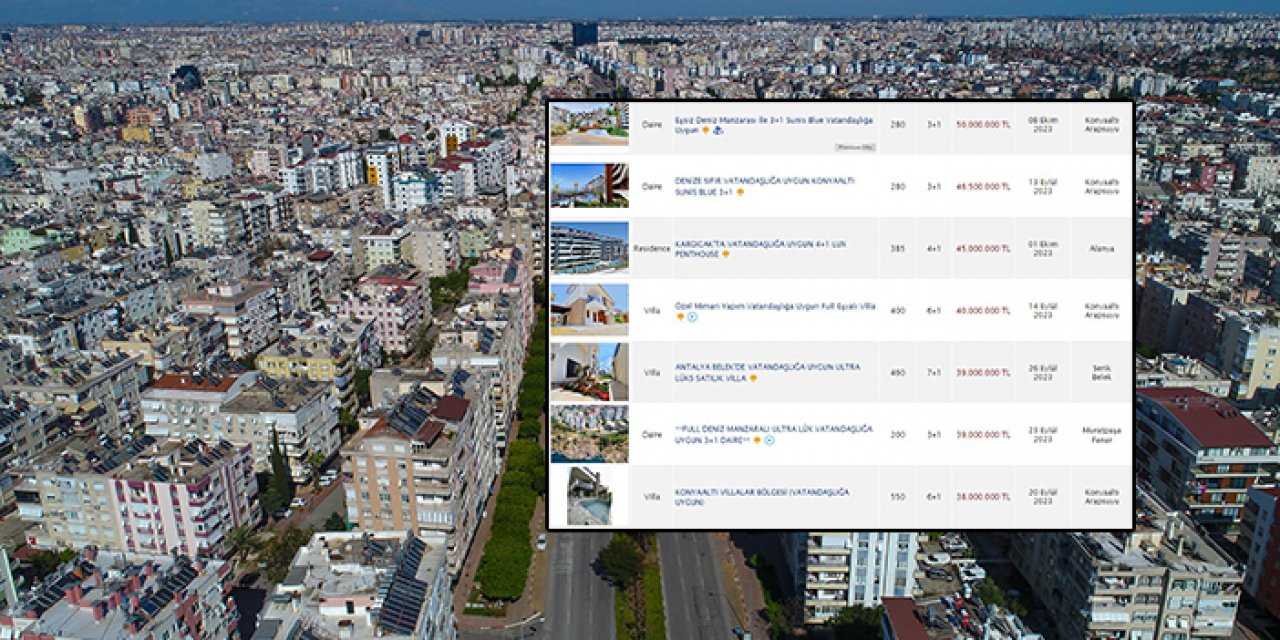
Task: Click the video play icon on Özel Mimari villa listing
Action: (692, 317)
